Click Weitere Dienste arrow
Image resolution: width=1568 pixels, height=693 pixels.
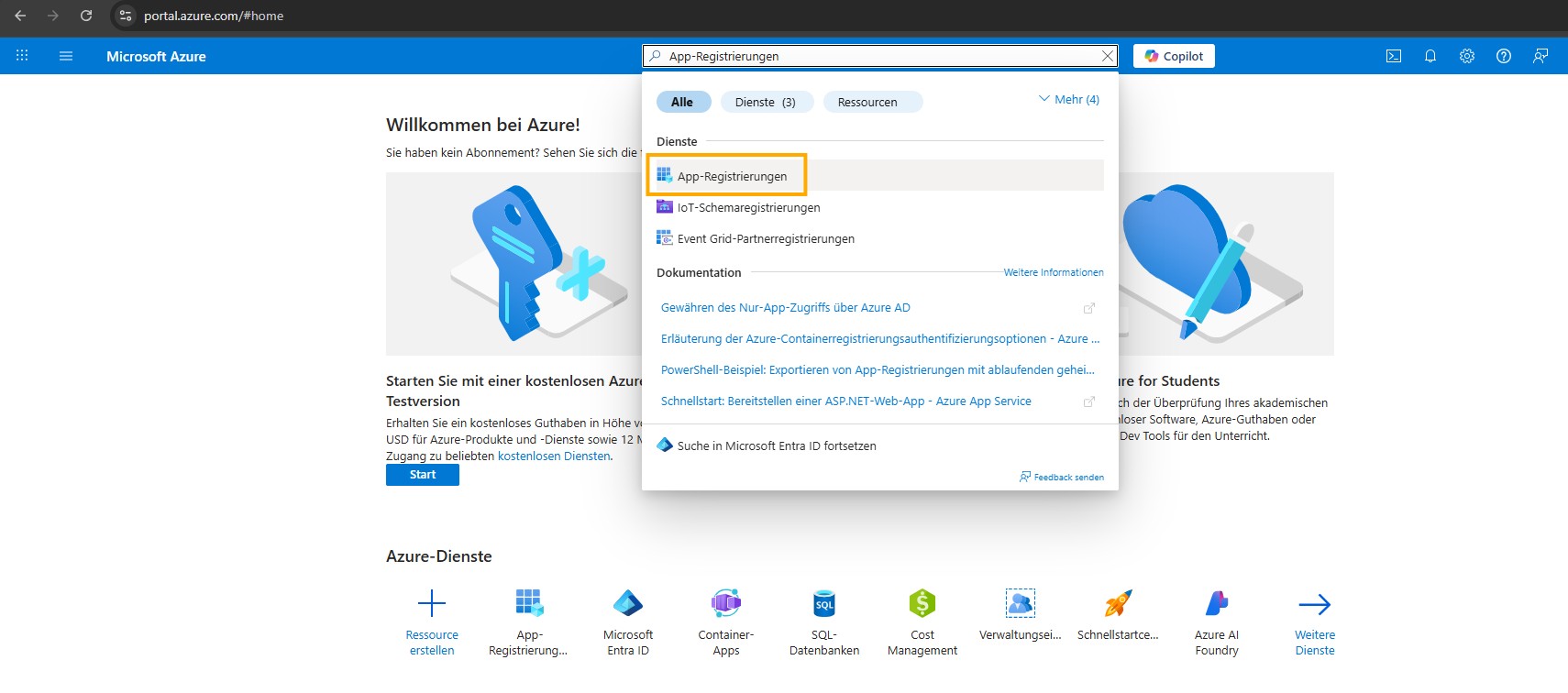tap(1315, 604)
